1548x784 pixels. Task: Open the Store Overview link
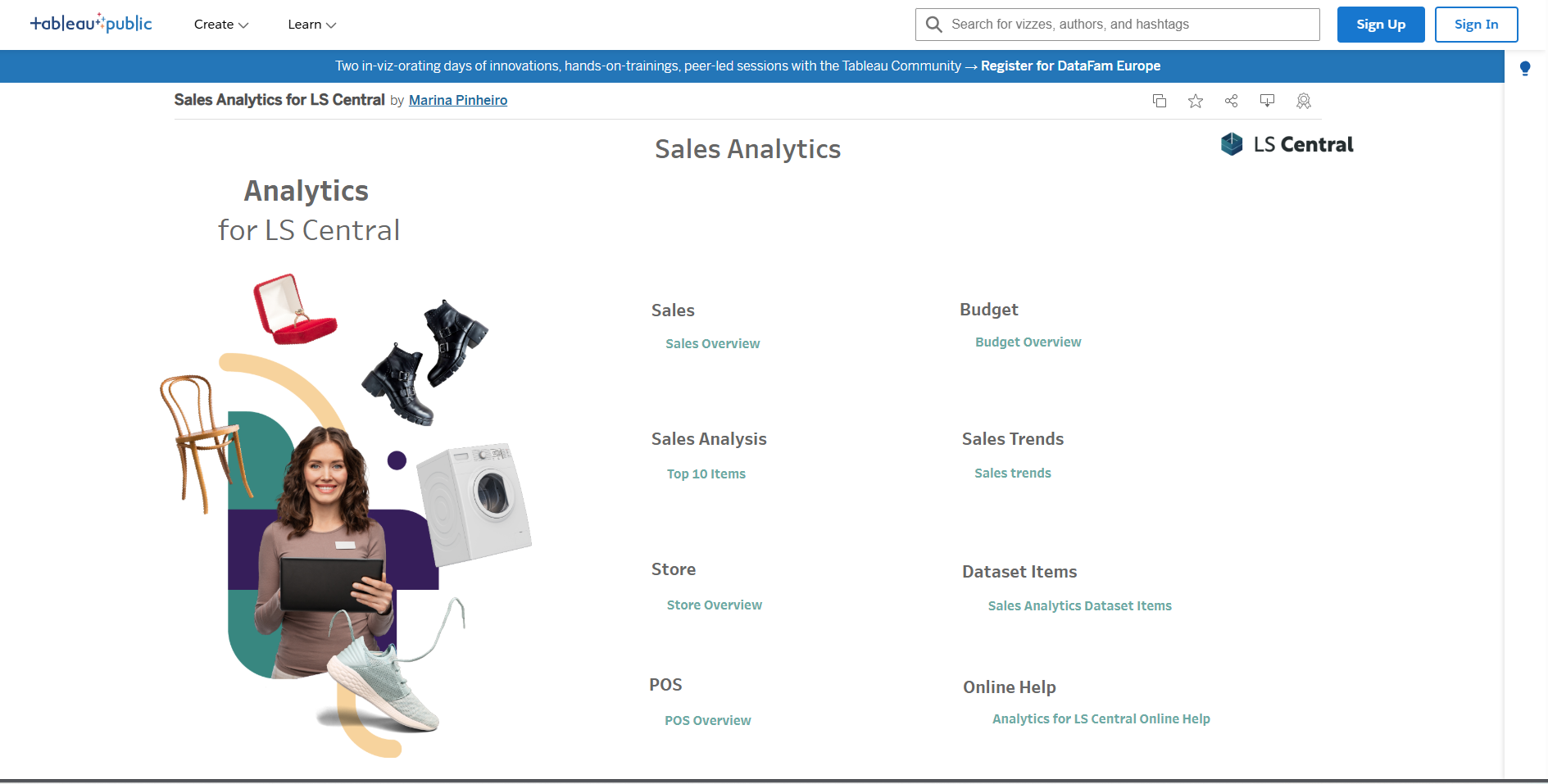pos(715,605)
